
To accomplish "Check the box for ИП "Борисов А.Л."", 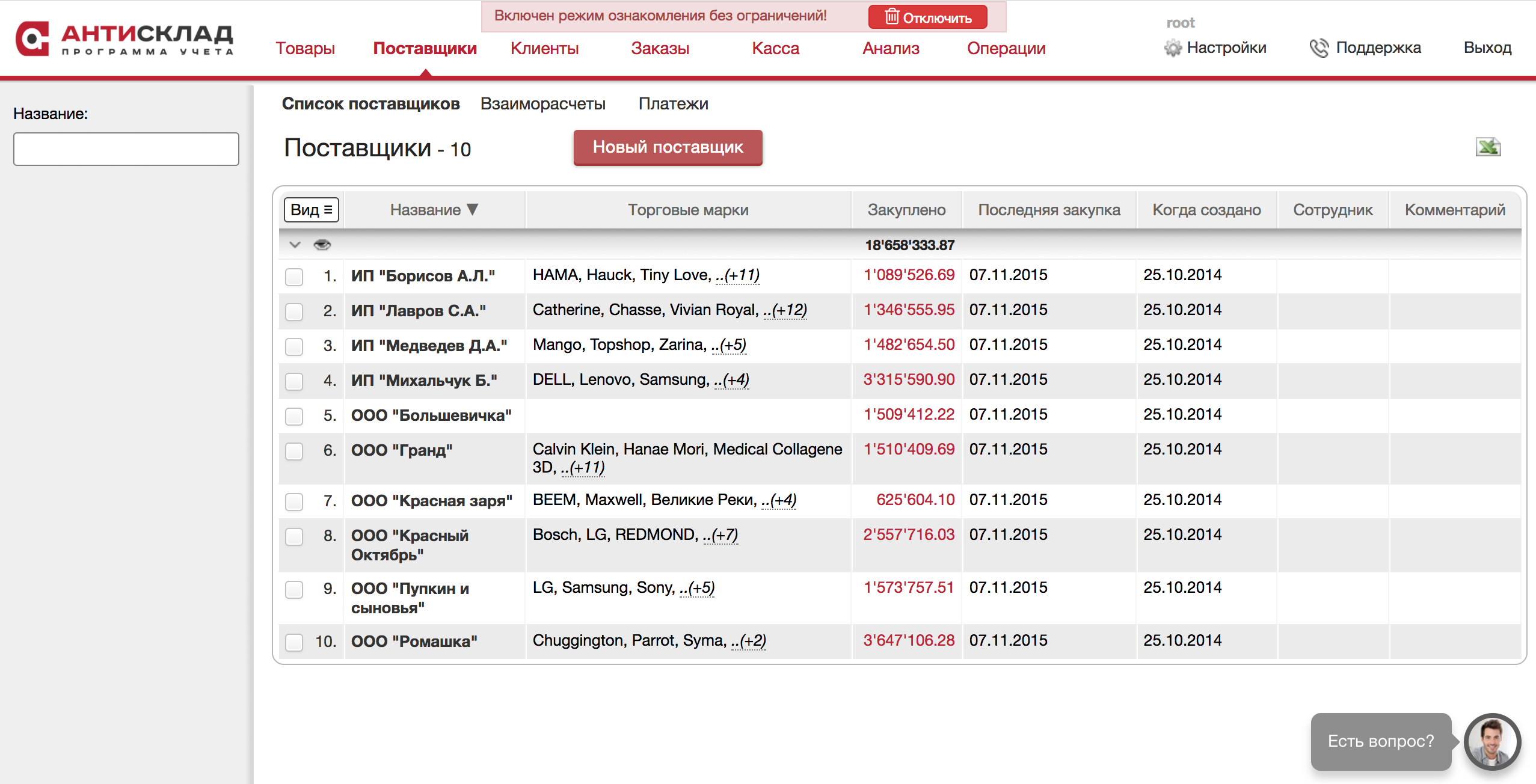I will pos(294,277).
